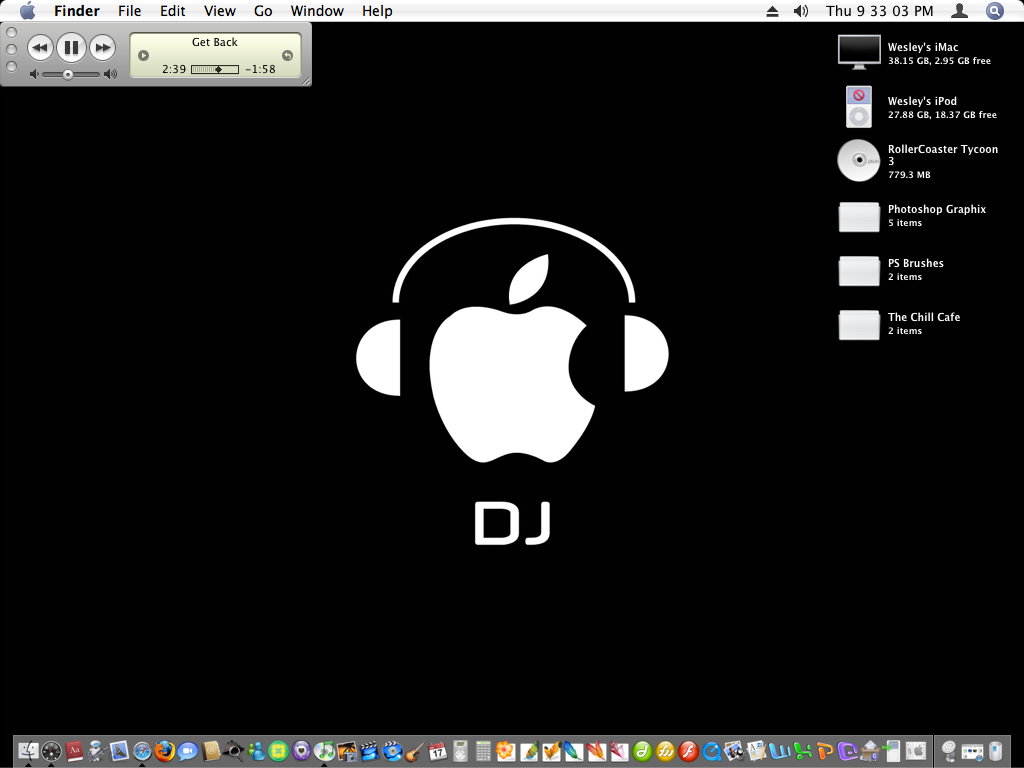1024x768 pixels.
Task: Launch PowerPoint from the Dock
Action: pyautogui.click(x=825, y=751)
